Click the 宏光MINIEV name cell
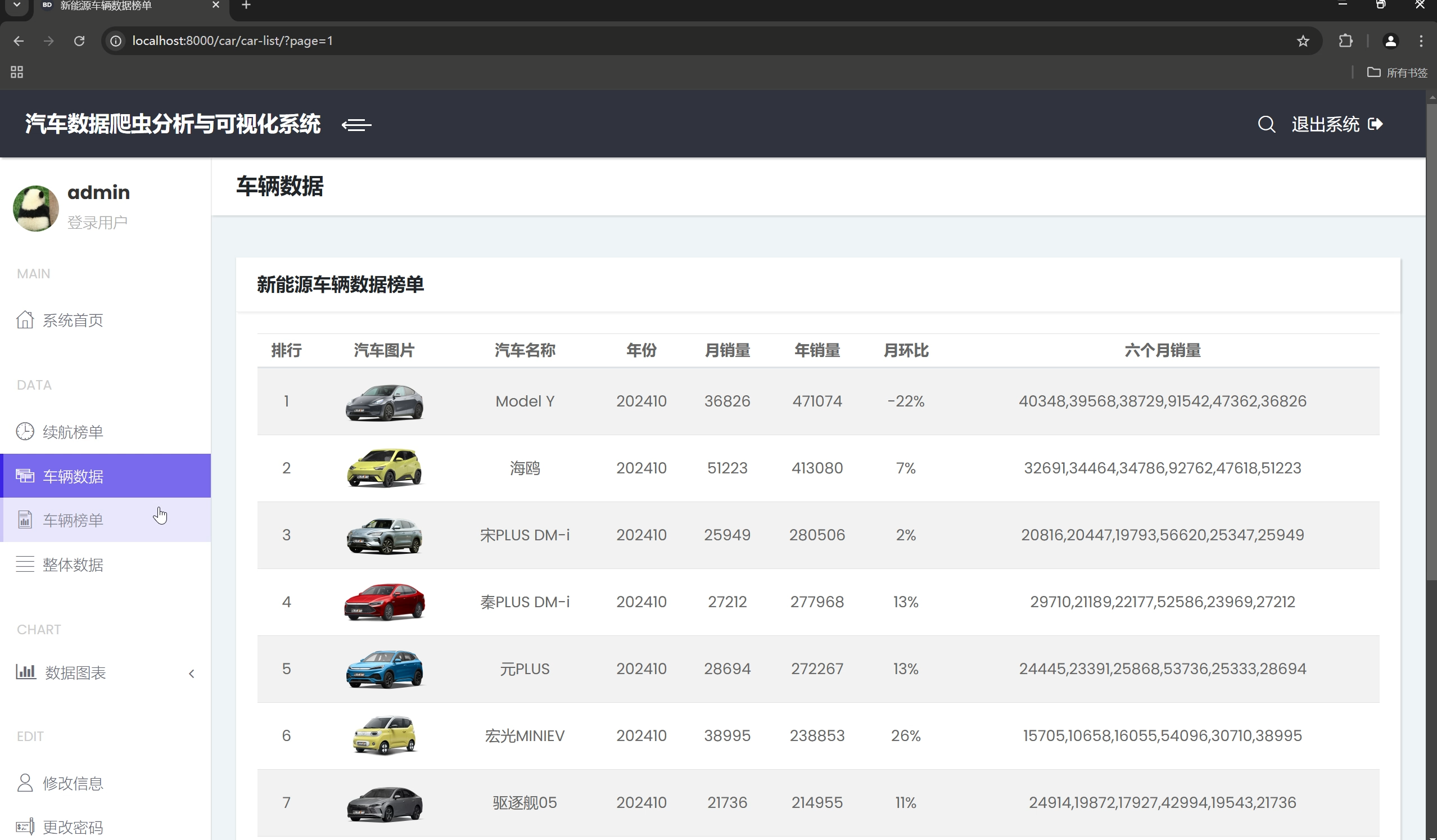Image resolution: width=1437 pixels, height=840 pixels. click(x=525, y=735)
